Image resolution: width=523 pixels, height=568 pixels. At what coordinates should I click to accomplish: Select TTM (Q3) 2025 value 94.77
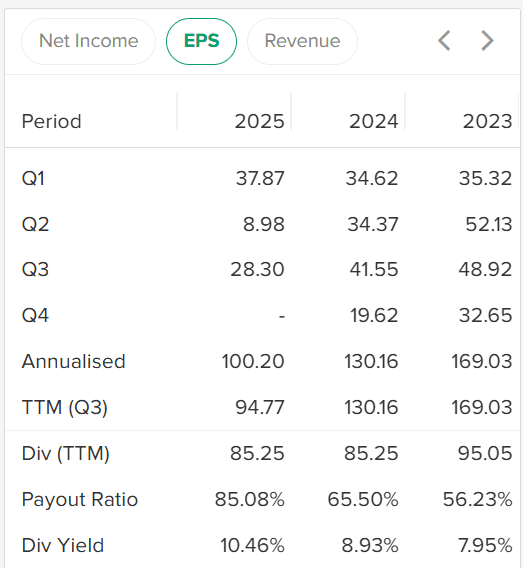point(260,407)
